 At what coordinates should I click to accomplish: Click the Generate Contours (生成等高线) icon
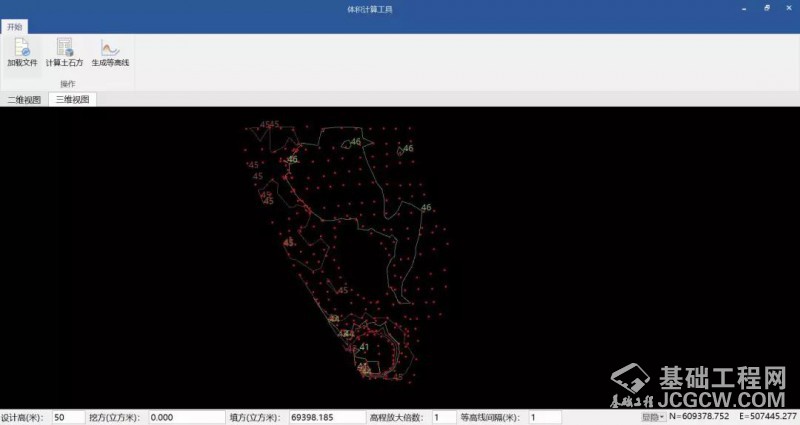110,52
